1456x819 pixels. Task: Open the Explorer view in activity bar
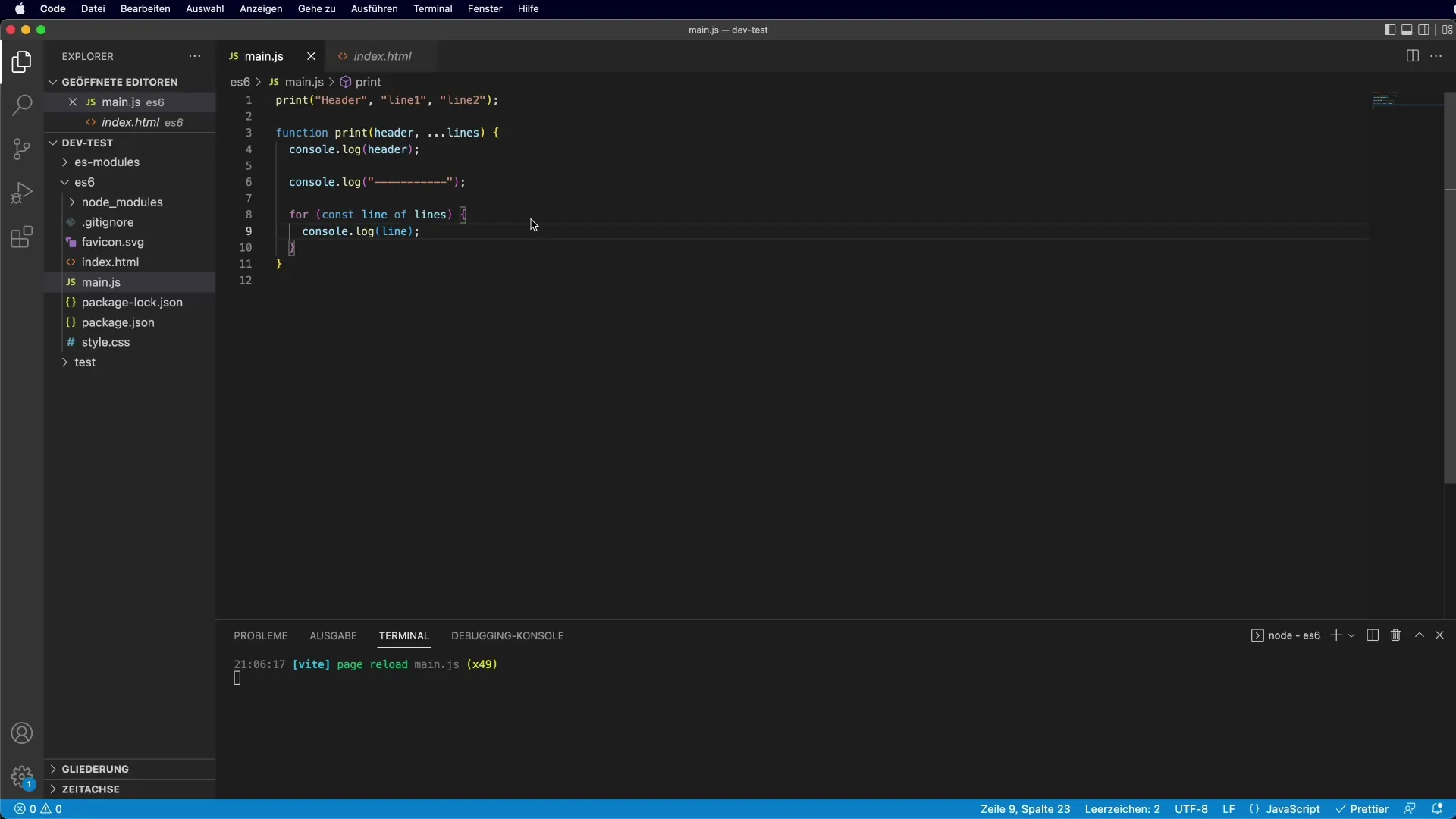click(x=22, y=61)
